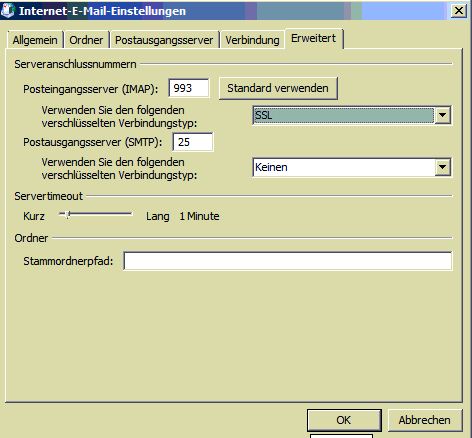Screen dimensions: 472x438
Task: Focus the Stammordnerpfad text field
Action: (x=288, y=261)
